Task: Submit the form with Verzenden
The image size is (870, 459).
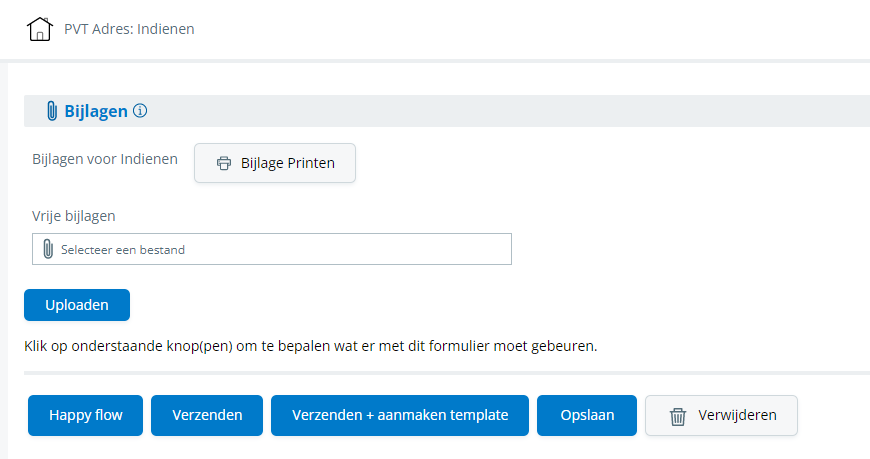Action: (x=207, y=415)
